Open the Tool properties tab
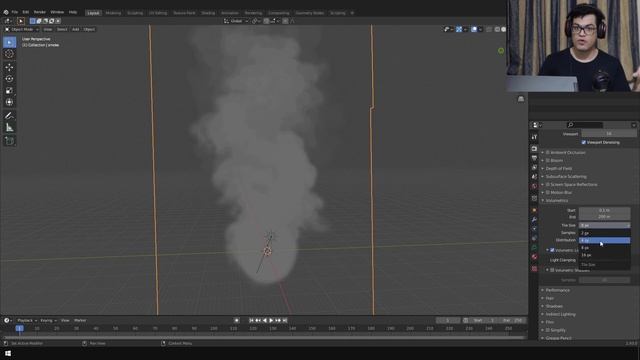The width and height of the screenshot is (640, 360). coord(534,137)
